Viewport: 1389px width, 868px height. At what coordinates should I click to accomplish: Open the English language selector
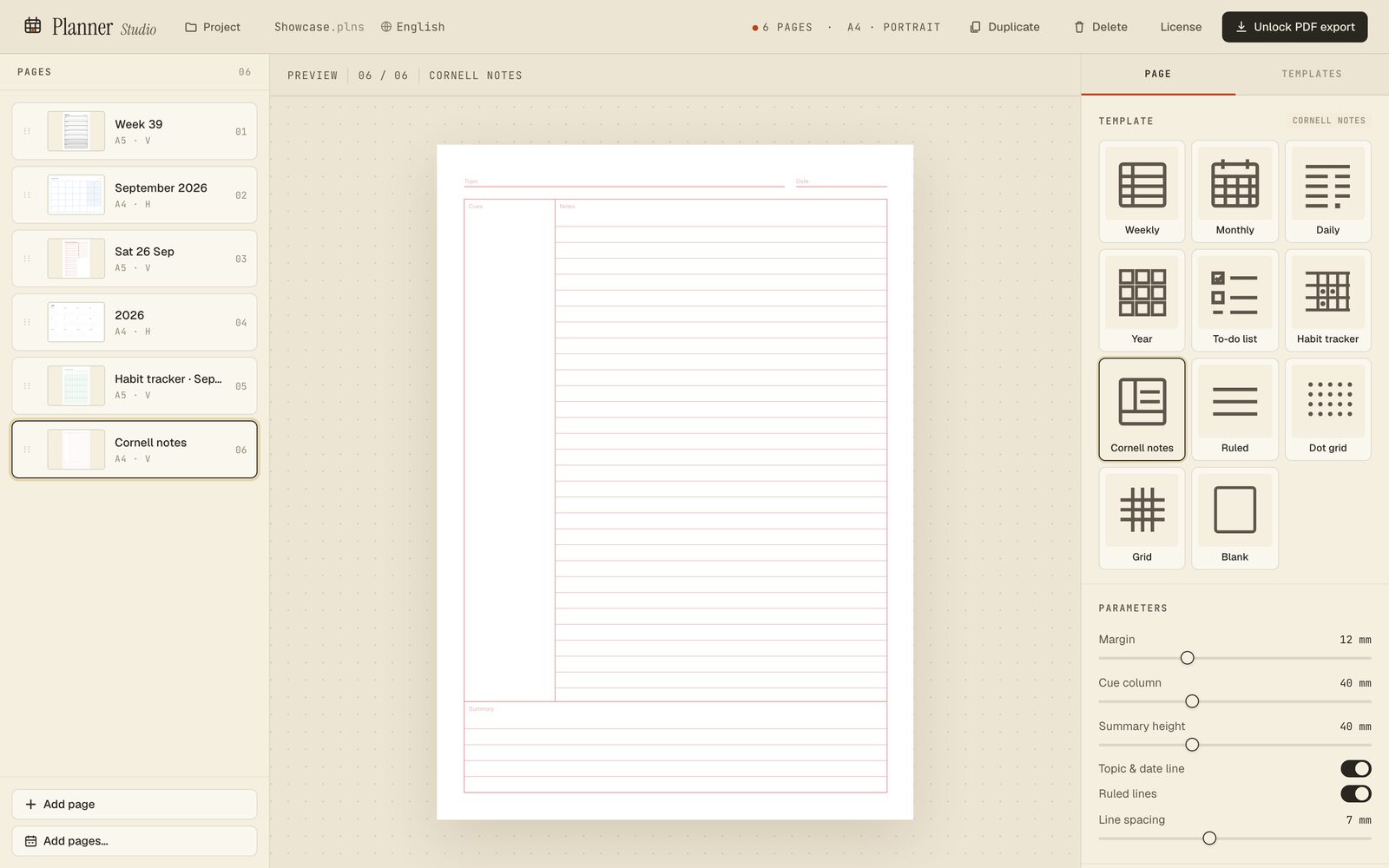(412, 27)
